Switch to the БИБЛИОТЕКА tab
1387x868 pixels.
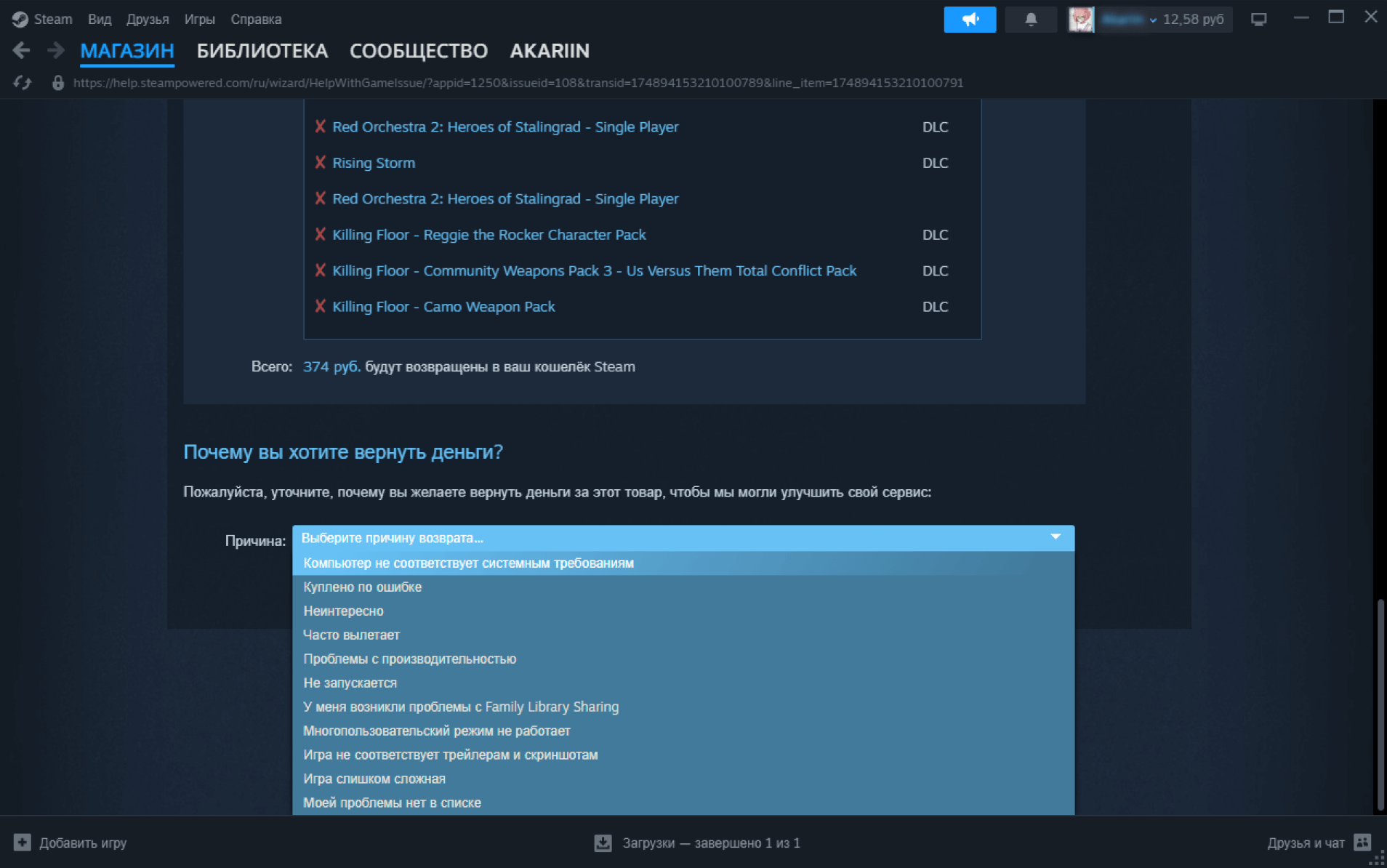tap(262, 51)
